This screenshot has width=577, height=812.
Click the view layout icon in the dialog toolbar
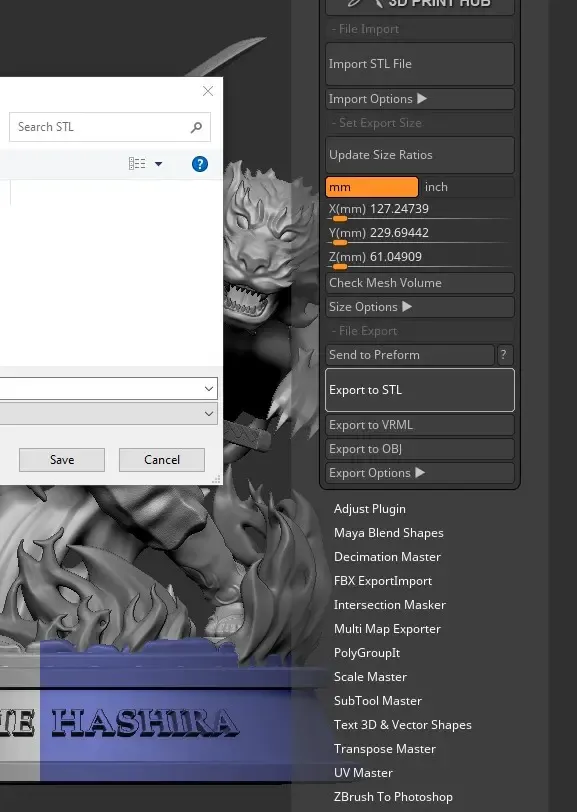[x=137, y=164]
